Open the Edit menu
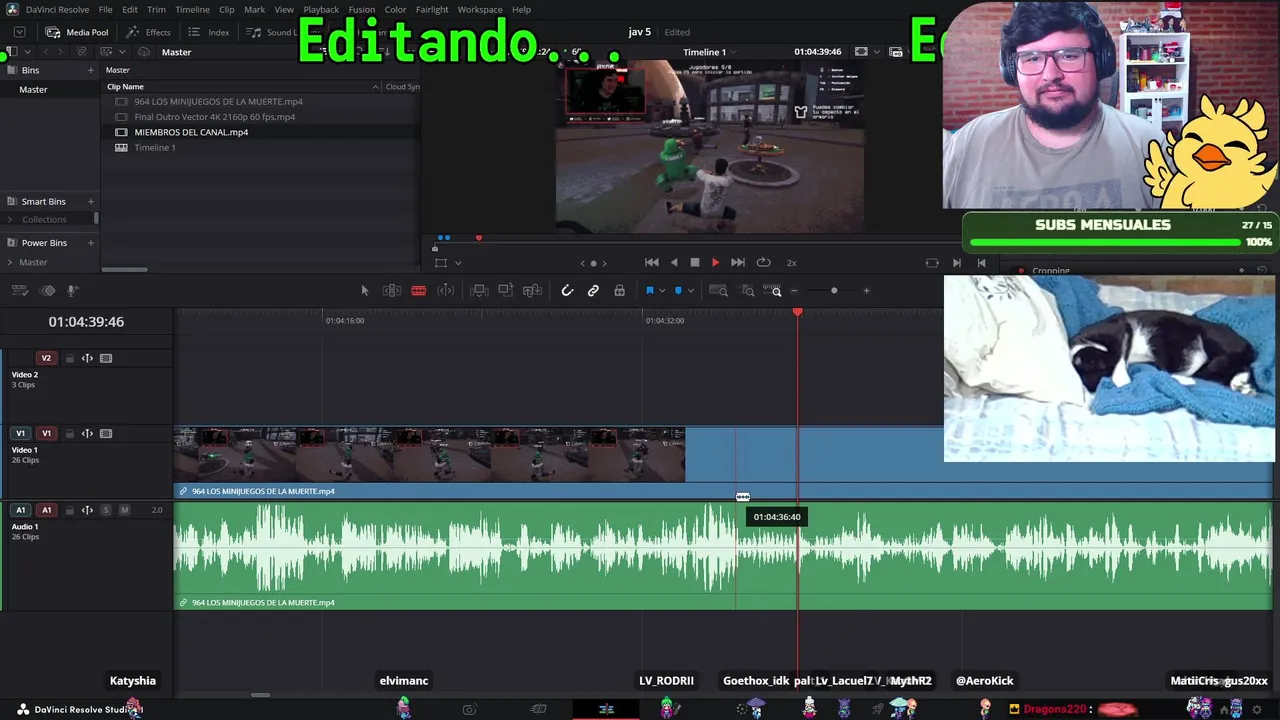 [130, 10]
